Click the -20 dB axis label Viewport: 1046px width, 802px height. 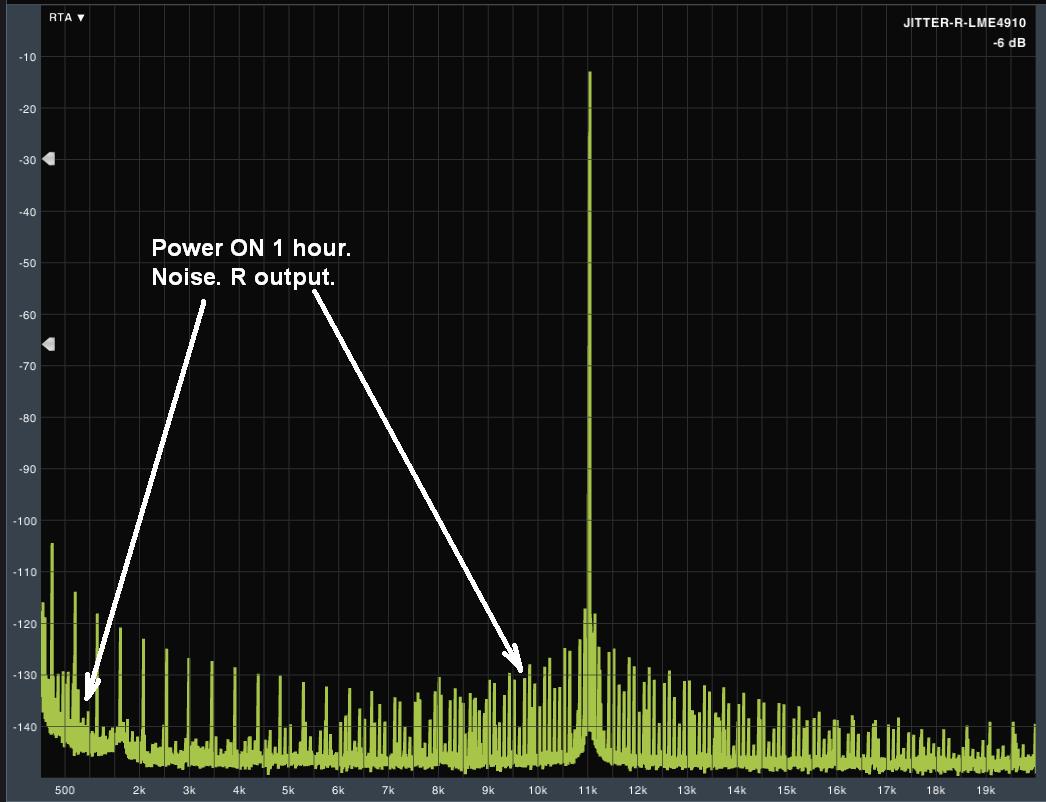[27, 109]
